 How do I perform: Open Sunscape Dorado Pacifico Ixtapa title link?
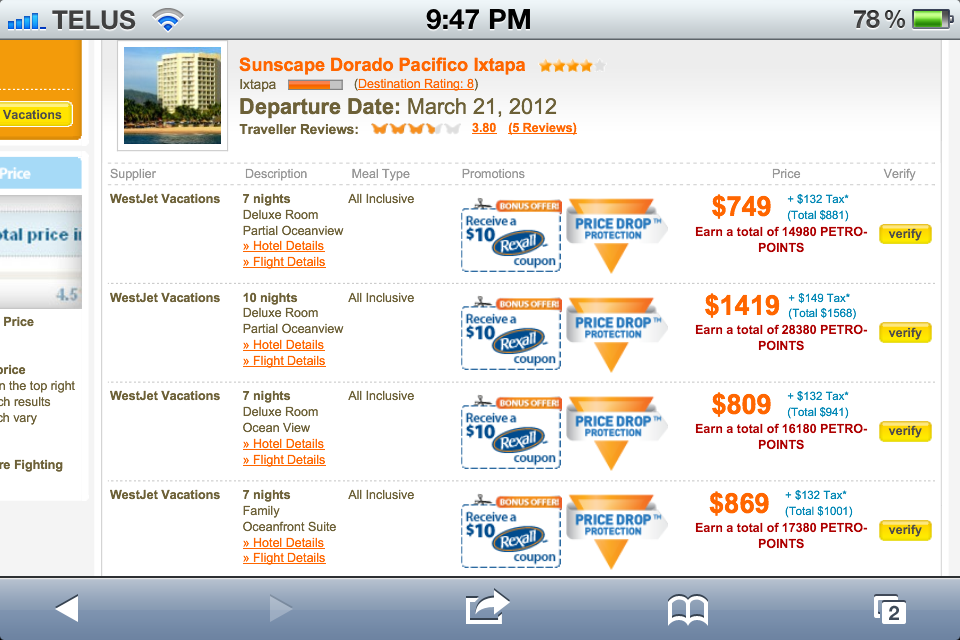click(x=382, y=65)
